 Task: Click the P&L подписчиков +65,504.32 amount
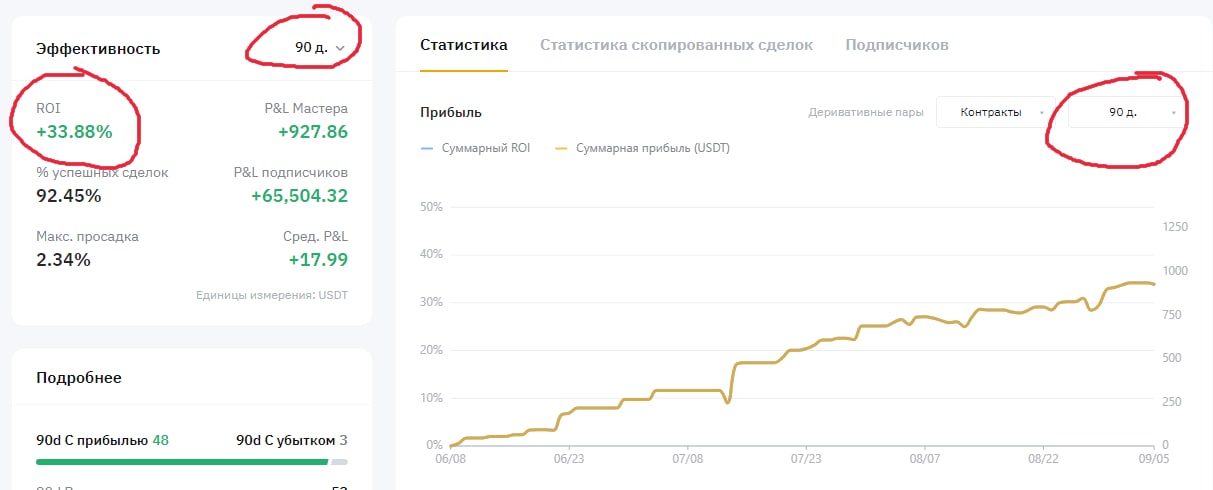click(x=299, y=196)
